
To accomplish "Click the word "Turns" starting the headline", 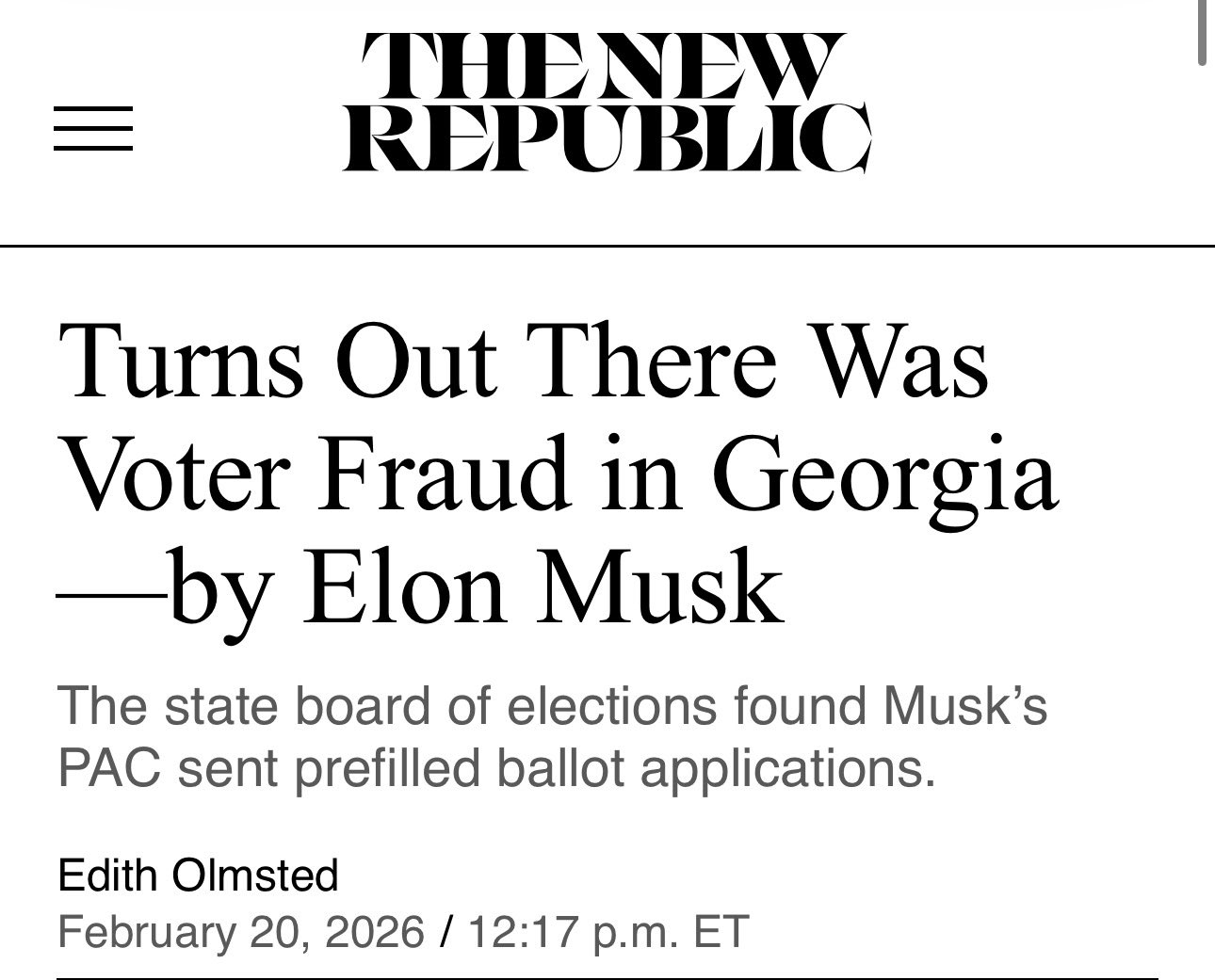I will (x=180, y=362).
